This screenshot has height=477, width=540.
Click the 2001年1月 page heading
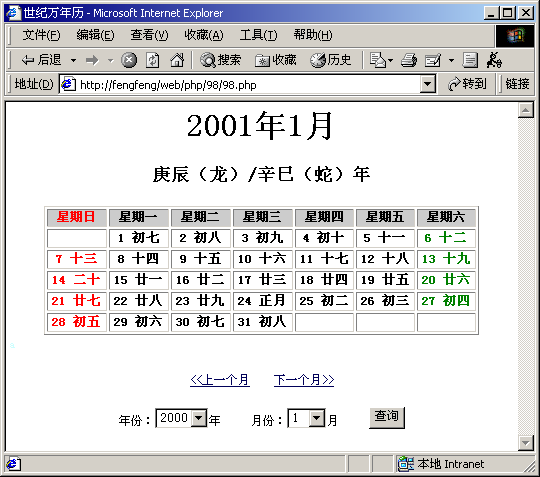pyautogui.click(x=260, y=126)
